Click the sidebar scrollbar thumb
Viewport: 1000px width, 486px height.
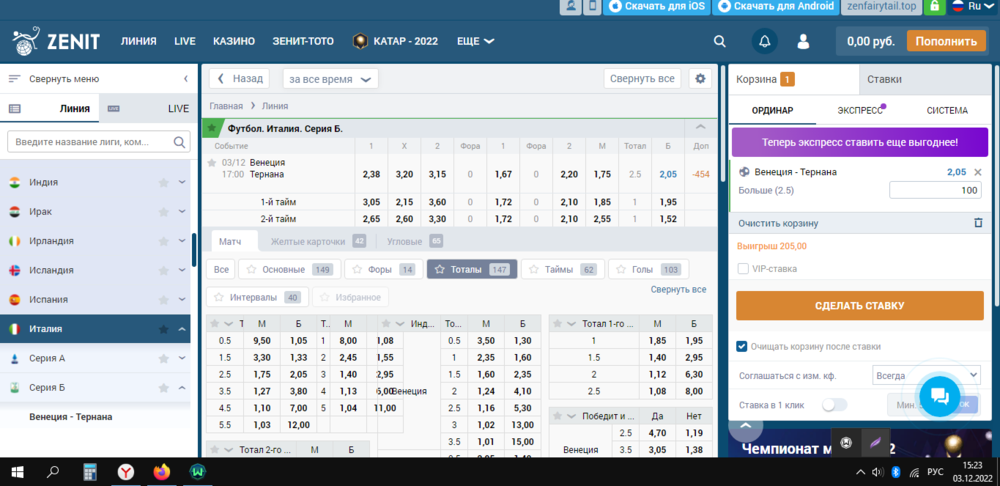coord(194,250)
